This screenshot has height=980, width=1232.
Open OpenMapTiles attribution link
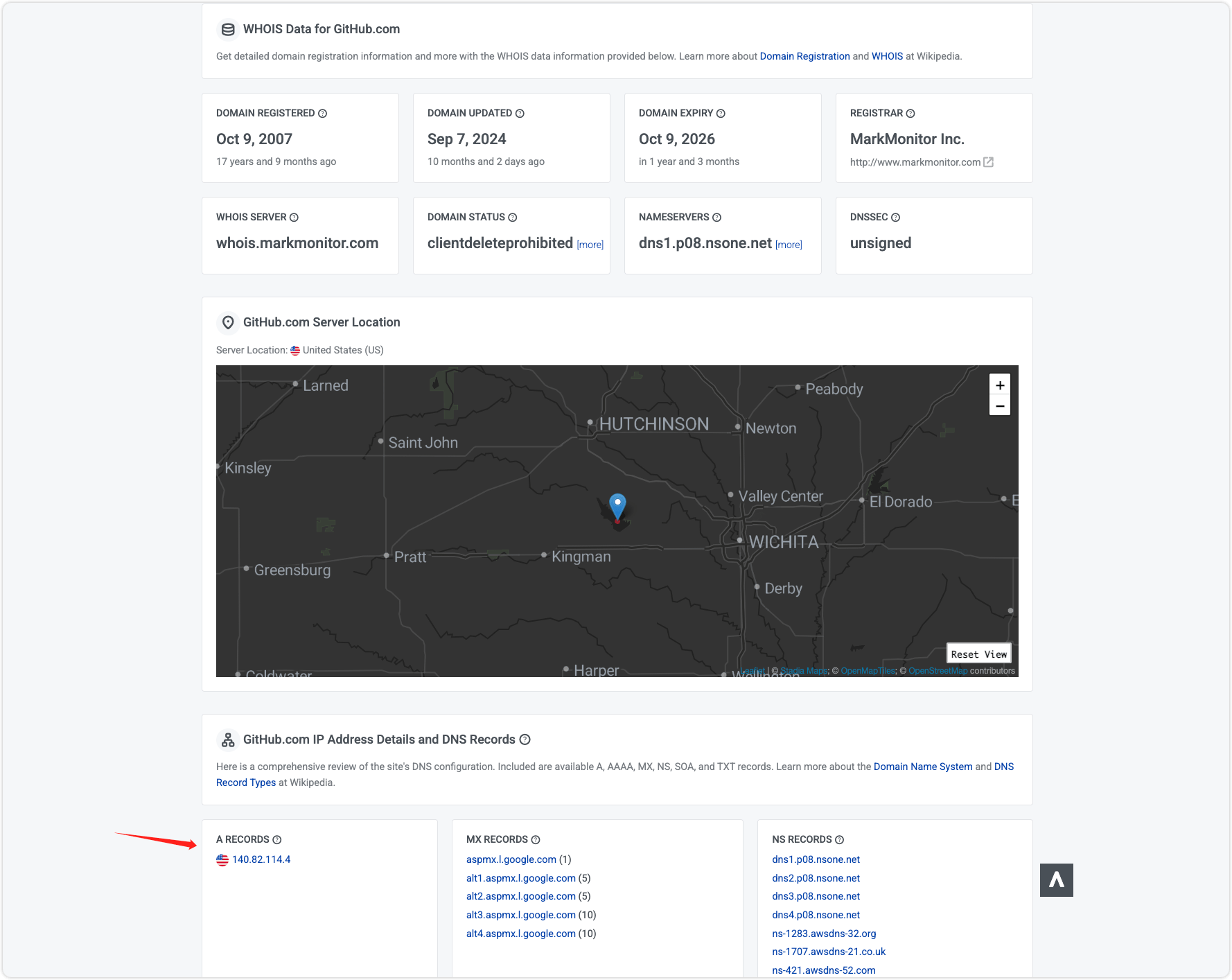868,671
